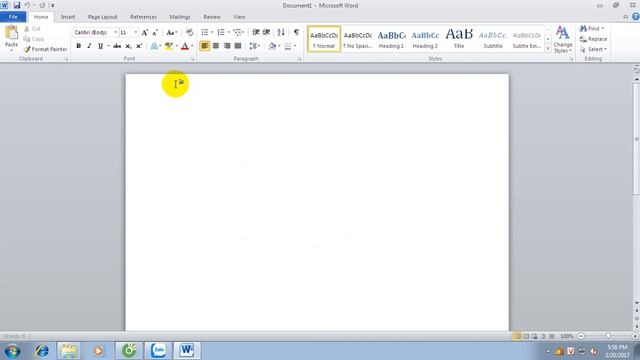Open the Windows Start menu
The image size is (640, 360).
12,351
